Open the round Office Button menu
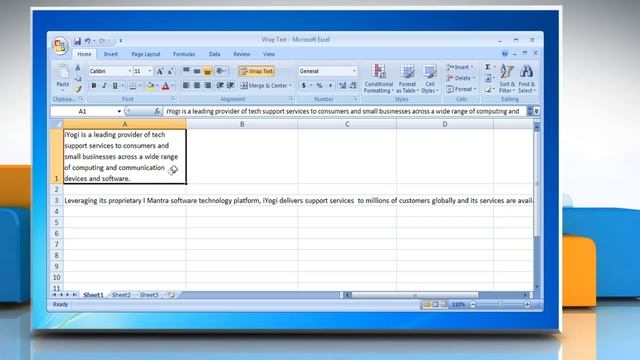 (60, 45)
